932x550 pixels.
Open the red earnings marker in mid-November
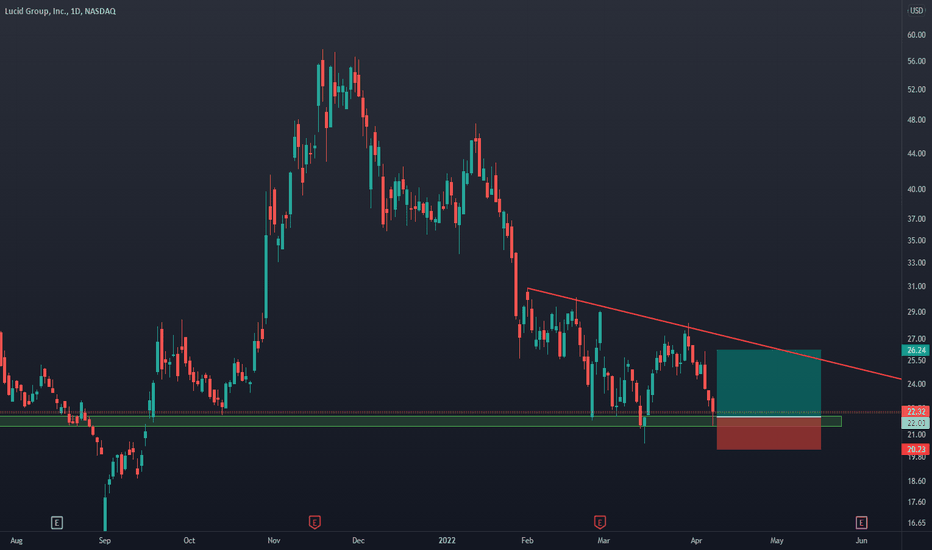314,523
